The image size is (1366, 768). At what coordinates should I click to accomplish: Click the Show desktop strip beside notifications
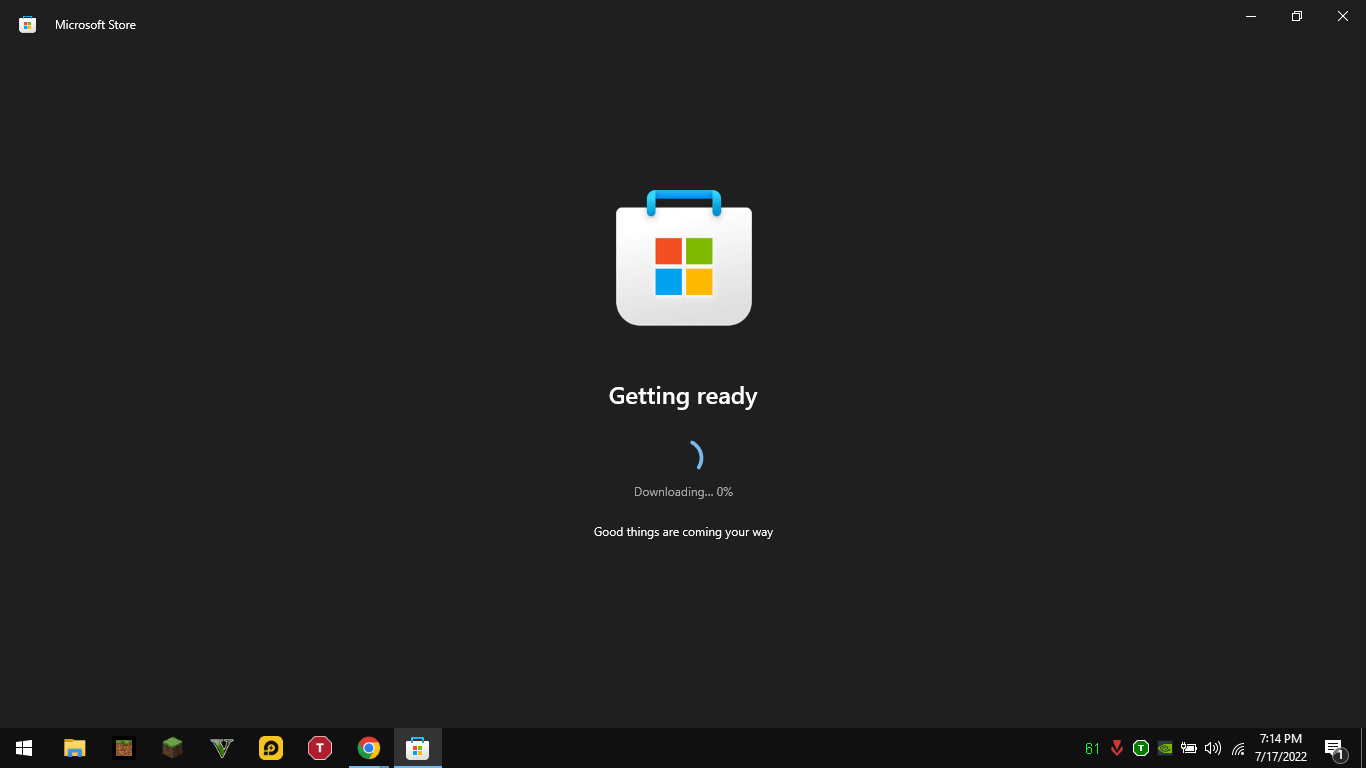[1363, 748]
